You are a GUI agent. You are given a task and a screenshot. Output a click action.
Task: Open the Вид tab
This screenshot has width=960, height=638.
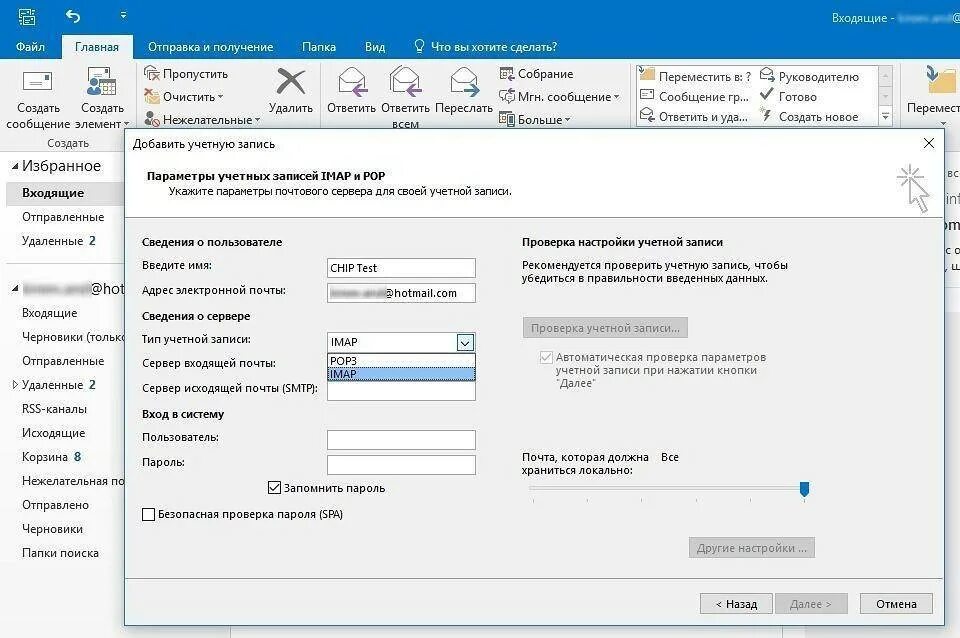tap(375, 47)
